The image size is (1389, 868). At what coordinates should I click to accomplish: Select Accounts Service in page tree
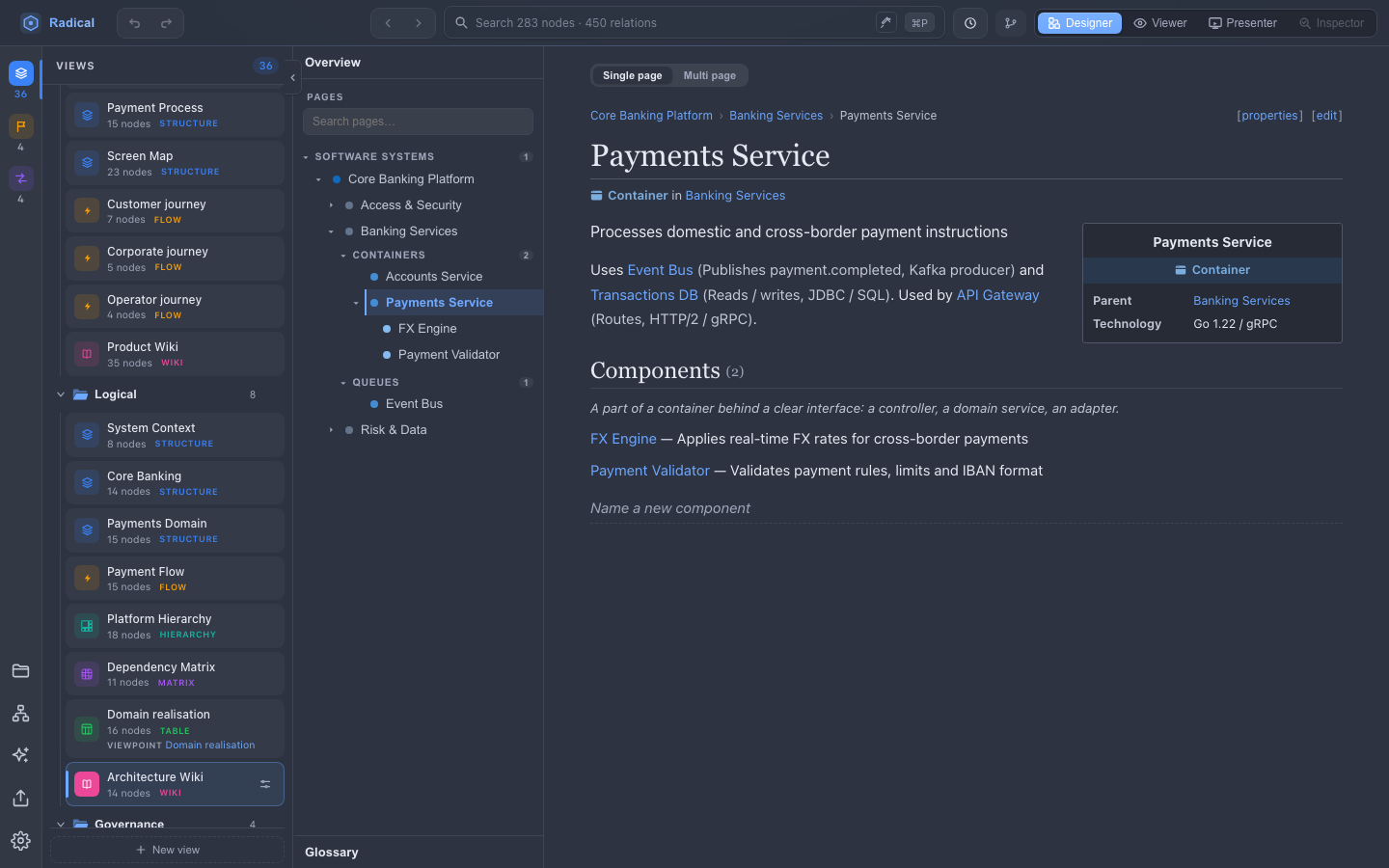point(434,277)
